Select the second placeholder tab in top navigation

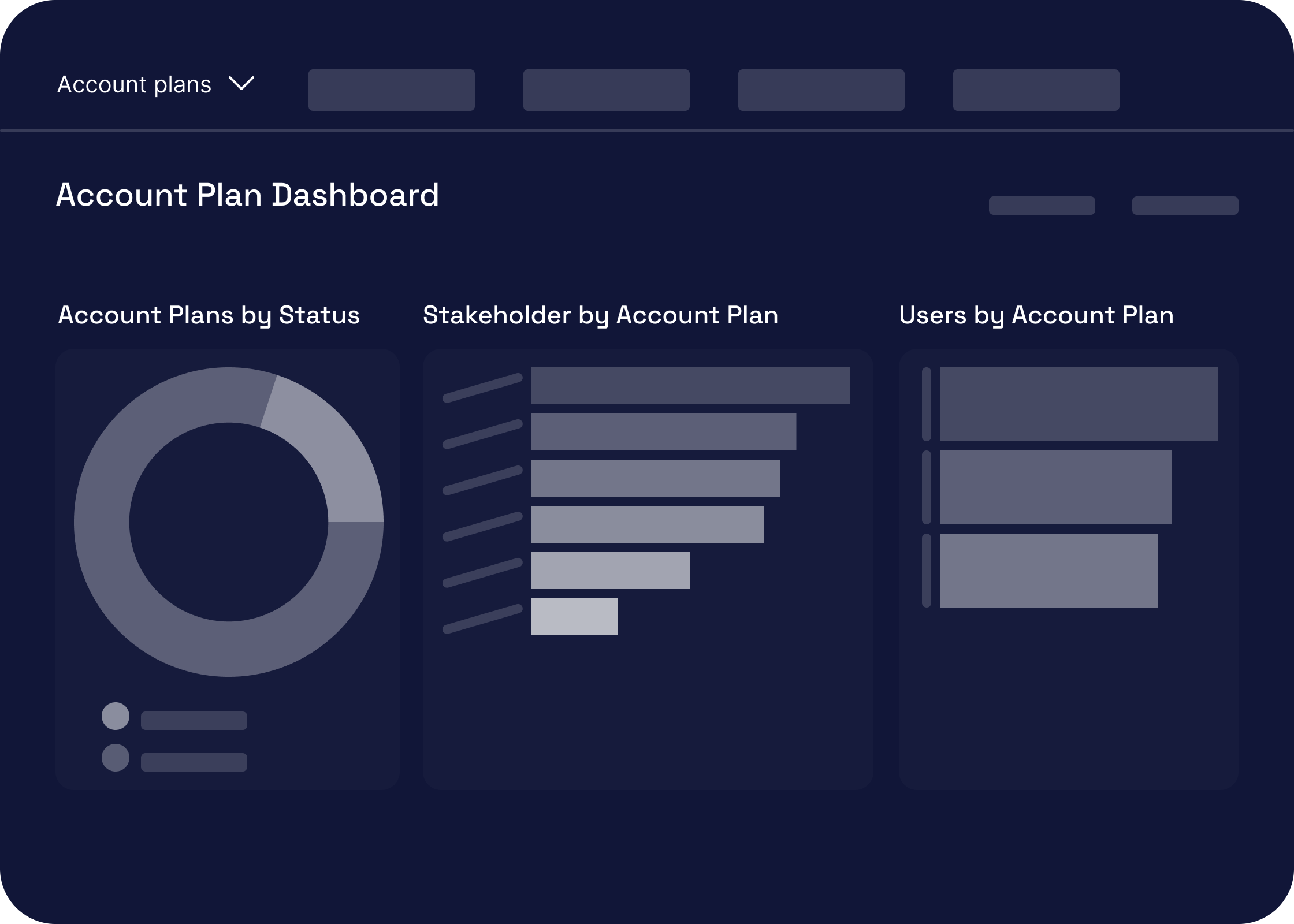pos(606,90)
